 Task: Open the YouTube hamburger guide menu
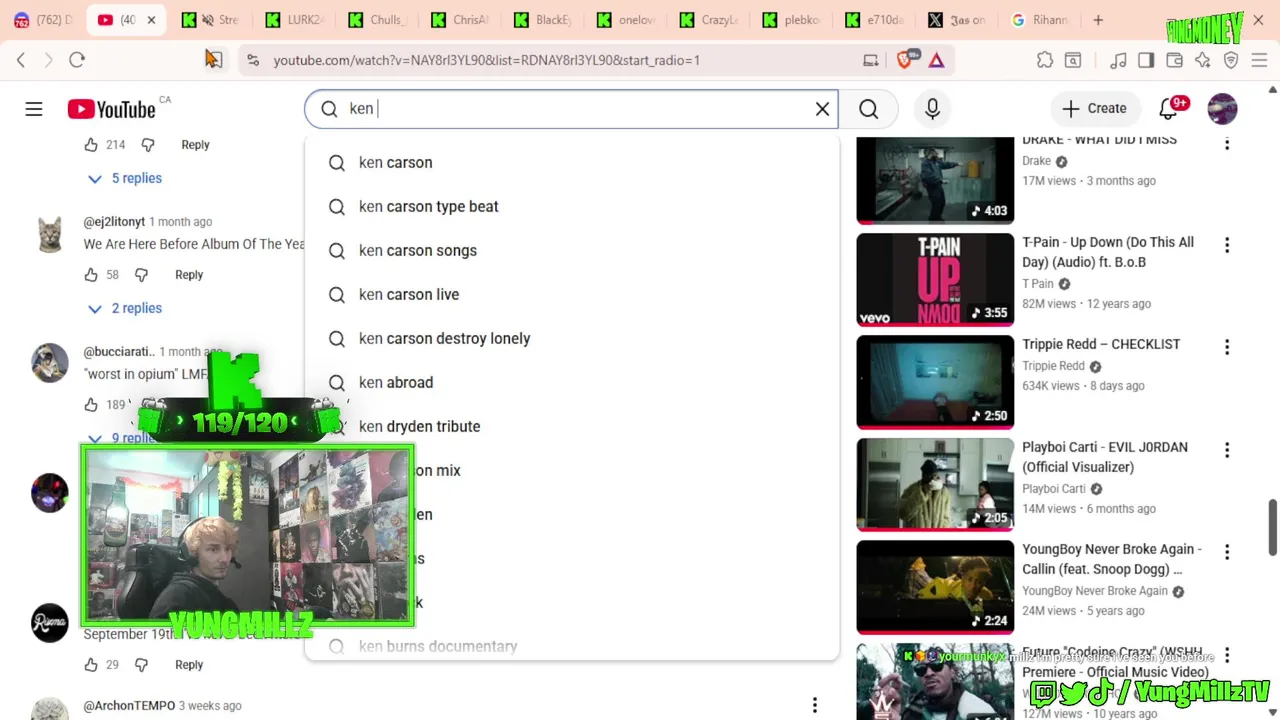[x=34, y=109]
